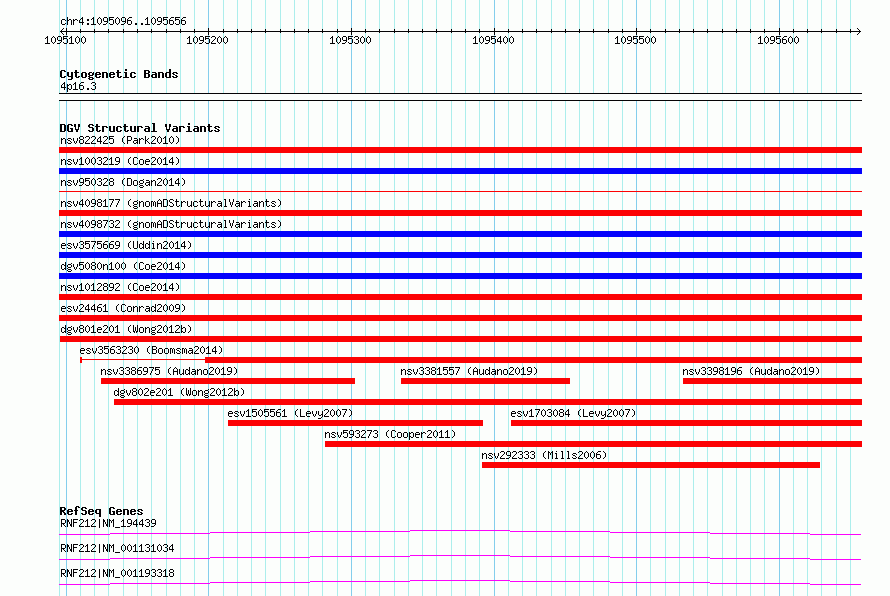Open RNF212|NM_194439 gene label
Viewport: 890px width, 596px height.
108,523
